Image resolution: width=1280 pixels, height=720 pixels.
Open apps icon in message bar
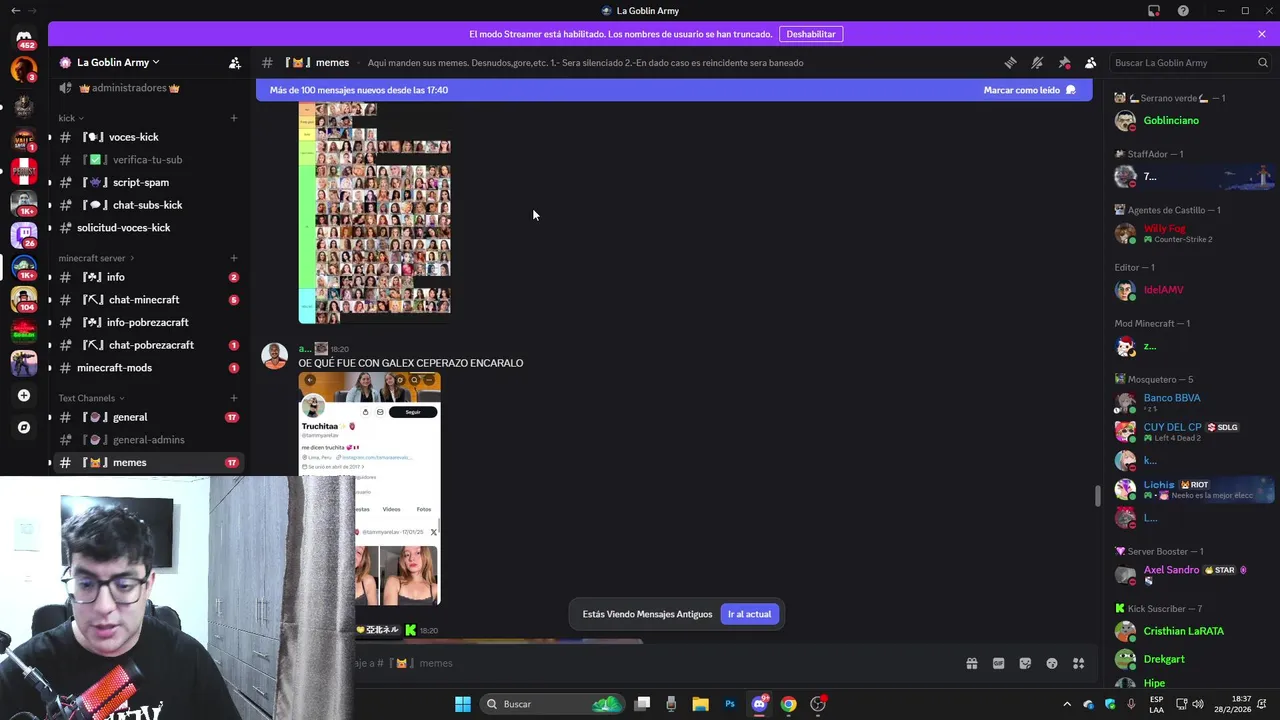click(x=1079, y=663)
